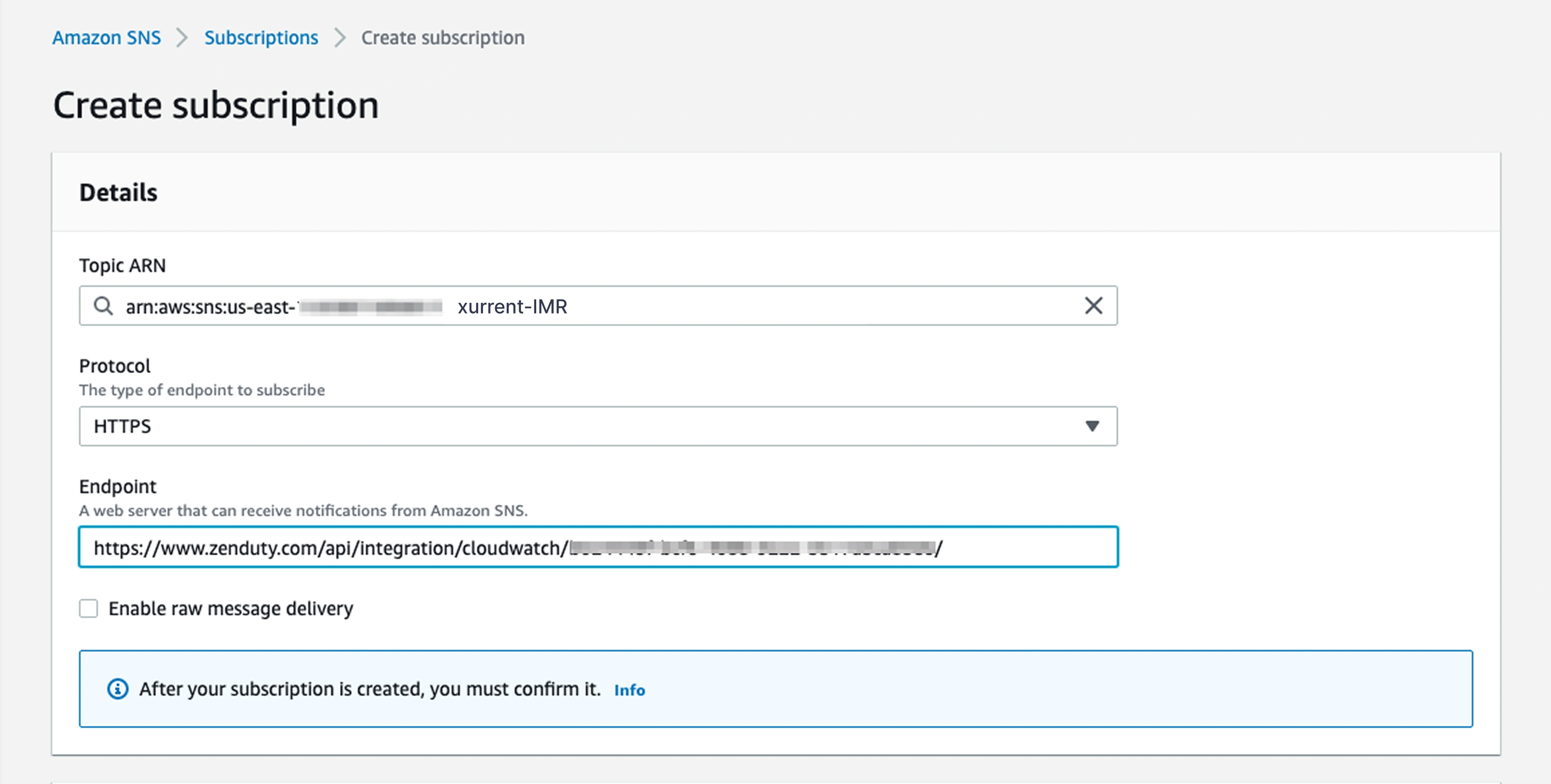This screenshot has height=784, width=1551.
Task: Click the chevron after Subscriptions breadcrumb
Action: pyautogui.click(x=340, y=38)
